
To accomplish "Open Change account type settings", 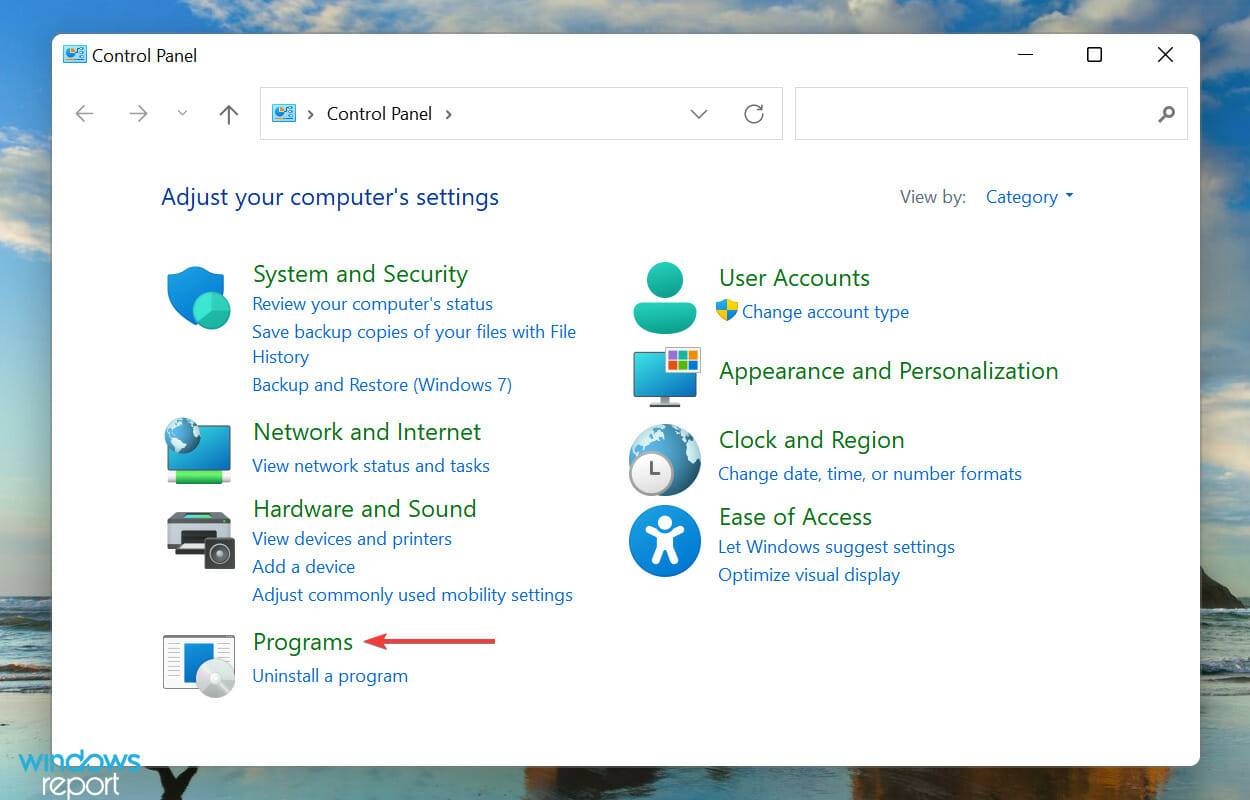I will [x=824, y=312].
